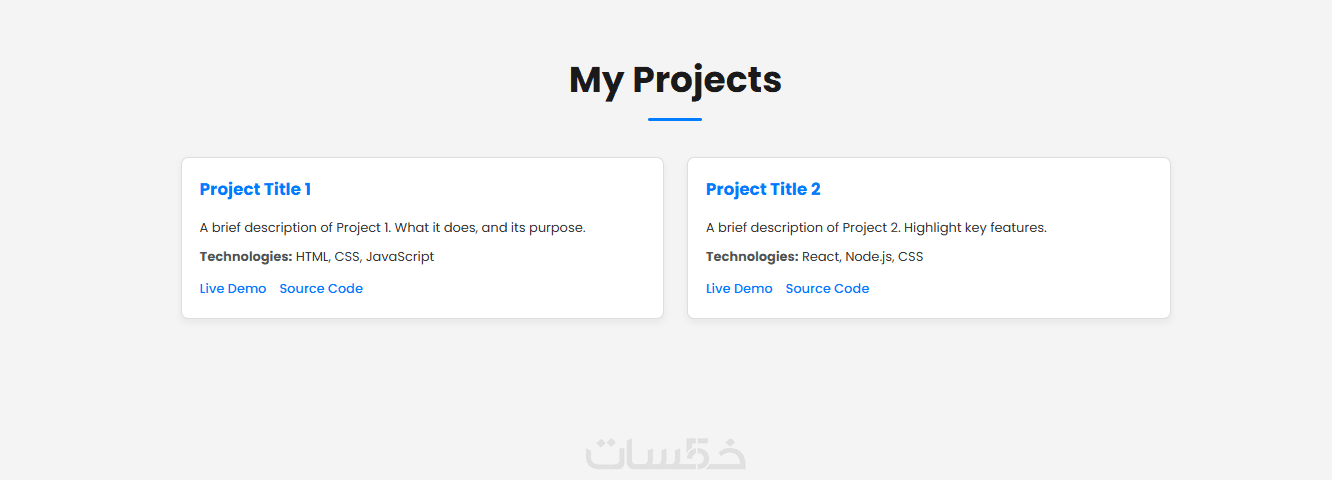Select the Project 2 brief description text
The image size is (1332, 480).
(x=876, y=228)
